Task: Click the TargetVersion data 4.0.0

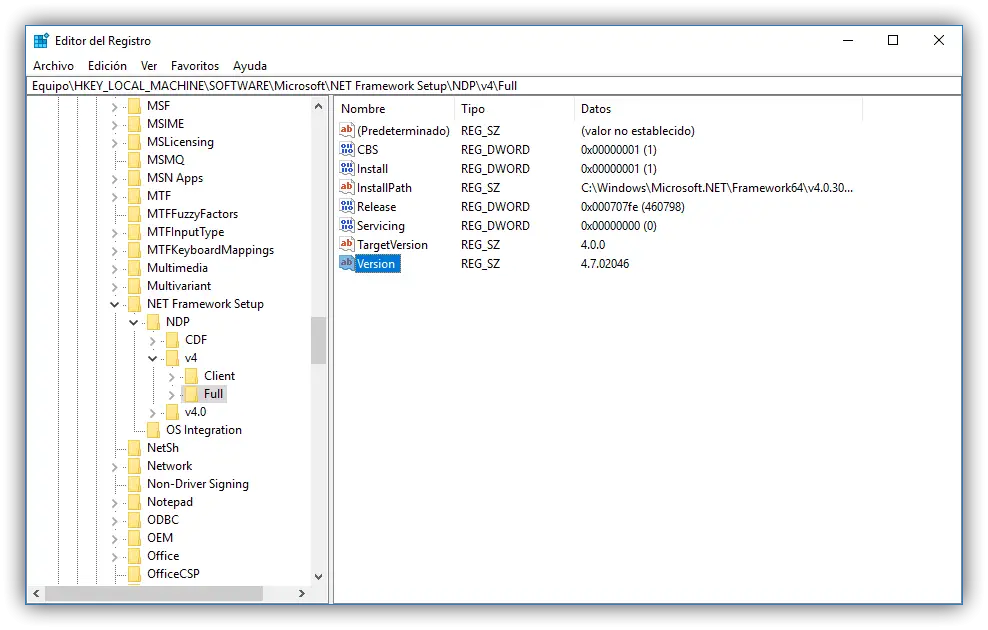Action: coord(593,244)
